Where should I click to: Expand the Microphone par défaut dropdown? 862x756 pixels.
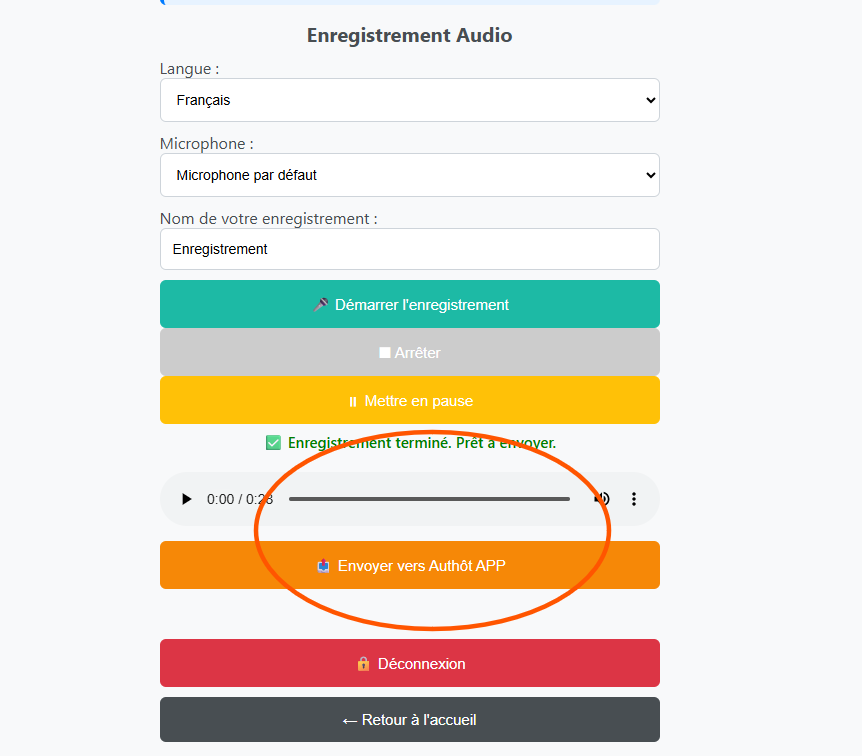(410, 175)
